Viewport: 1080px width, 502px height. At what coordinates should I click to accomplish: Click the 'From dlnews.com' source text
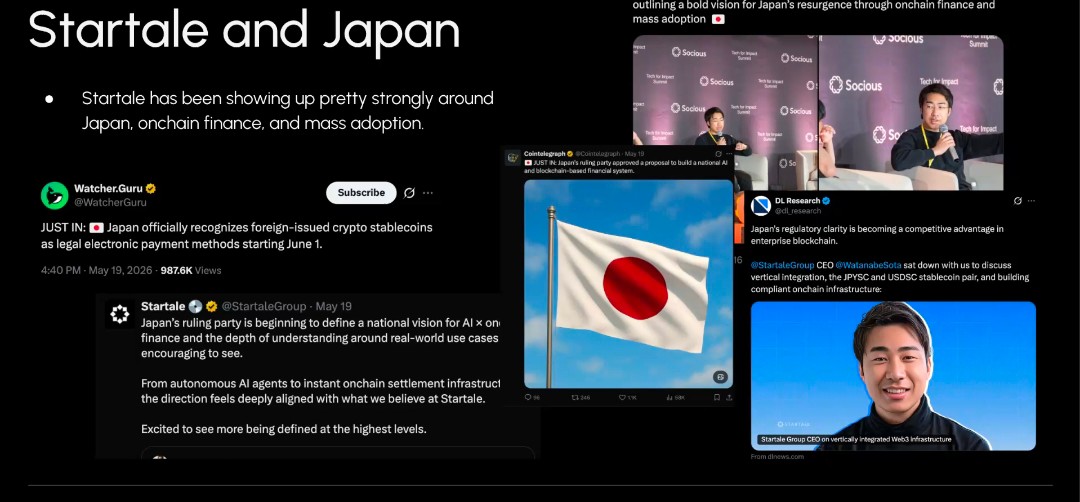pyautogui.click(x=777, y=457)
